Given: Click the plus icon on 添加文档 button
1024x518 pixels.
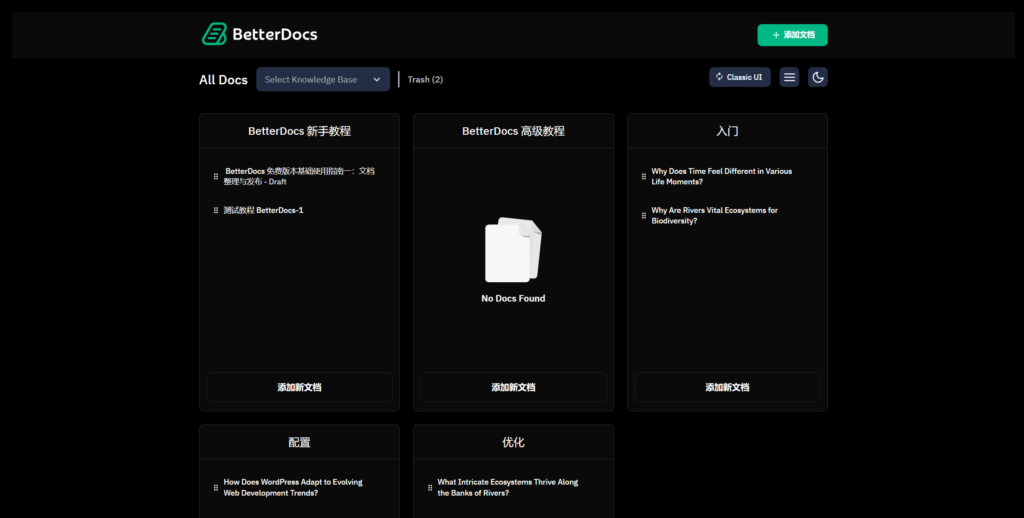Looking at the screenshot, I should (x=776, y=35).
